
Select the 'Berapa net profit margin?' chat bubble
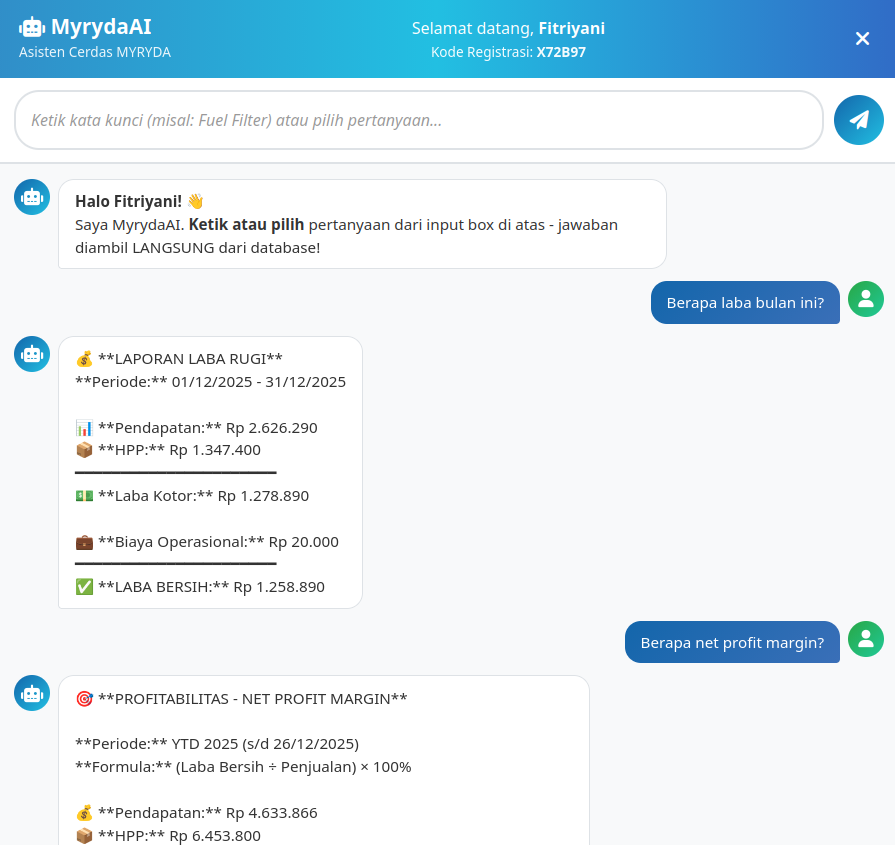pyautogui.click(x=732, y=641)
